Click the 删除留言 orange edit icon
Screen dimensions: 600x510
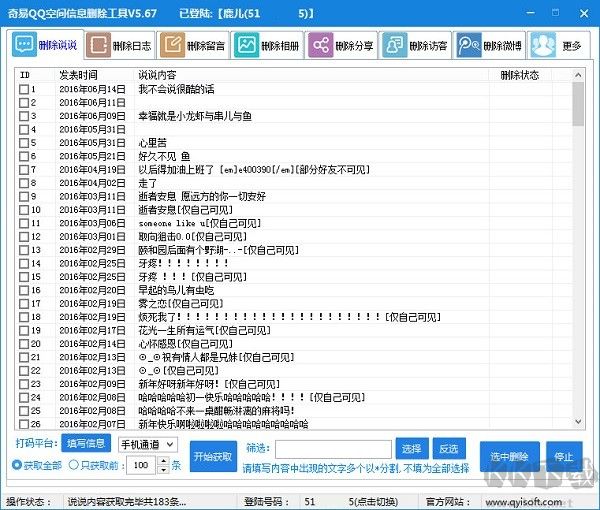tap(173, 45)
